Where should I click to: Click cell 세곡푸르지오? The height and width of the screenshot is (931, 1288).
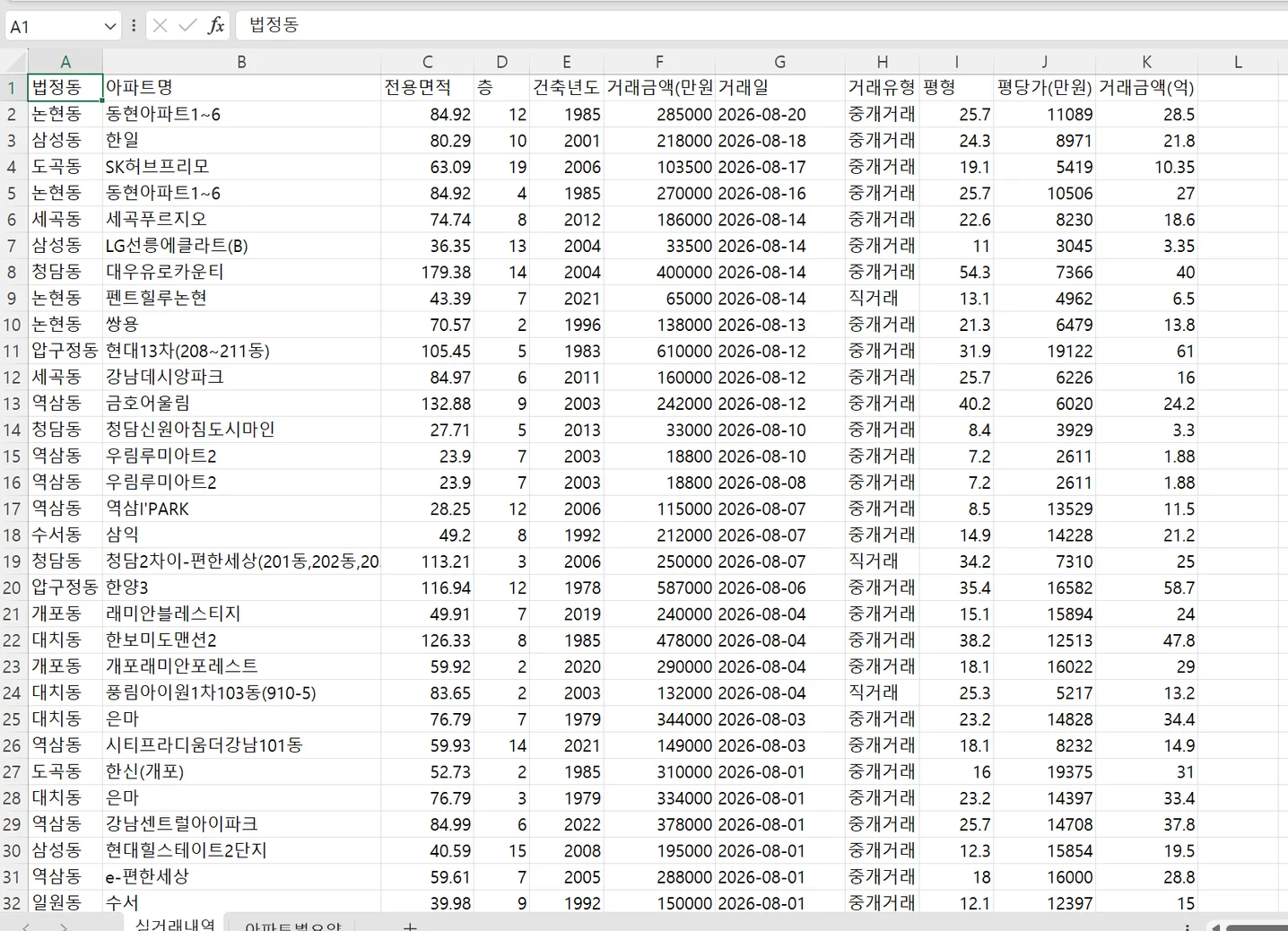(241, 220)
